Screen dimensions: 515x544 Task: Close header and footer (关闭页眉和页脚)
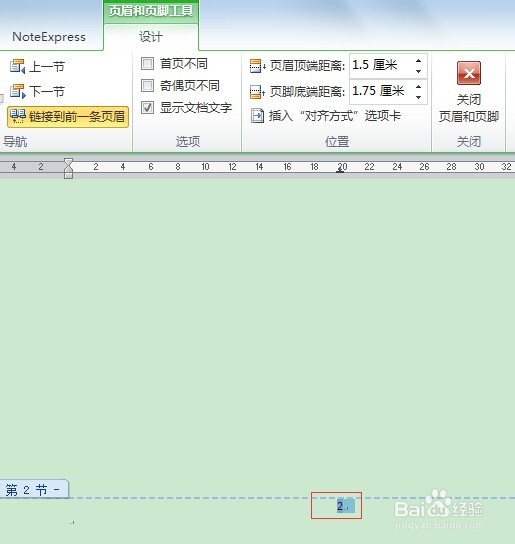[x=468, y=92]
